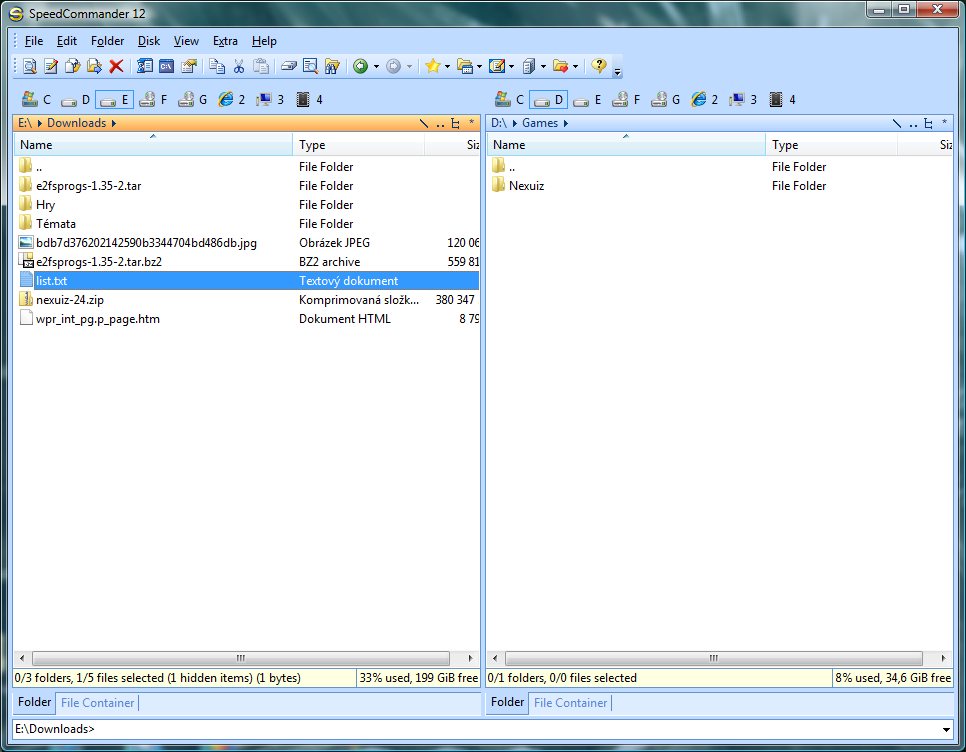Click right panel parent folder dots button
The width and height of the screenshot is (966, 752).
[913, 123]
